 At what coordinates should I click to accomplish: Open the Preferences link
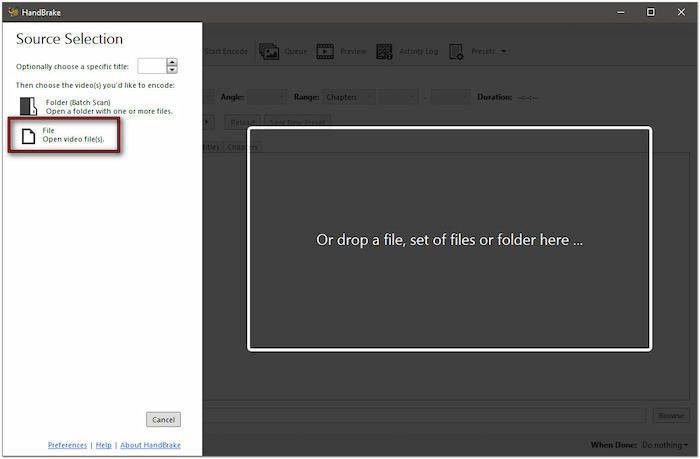click(x=67, y=445)
